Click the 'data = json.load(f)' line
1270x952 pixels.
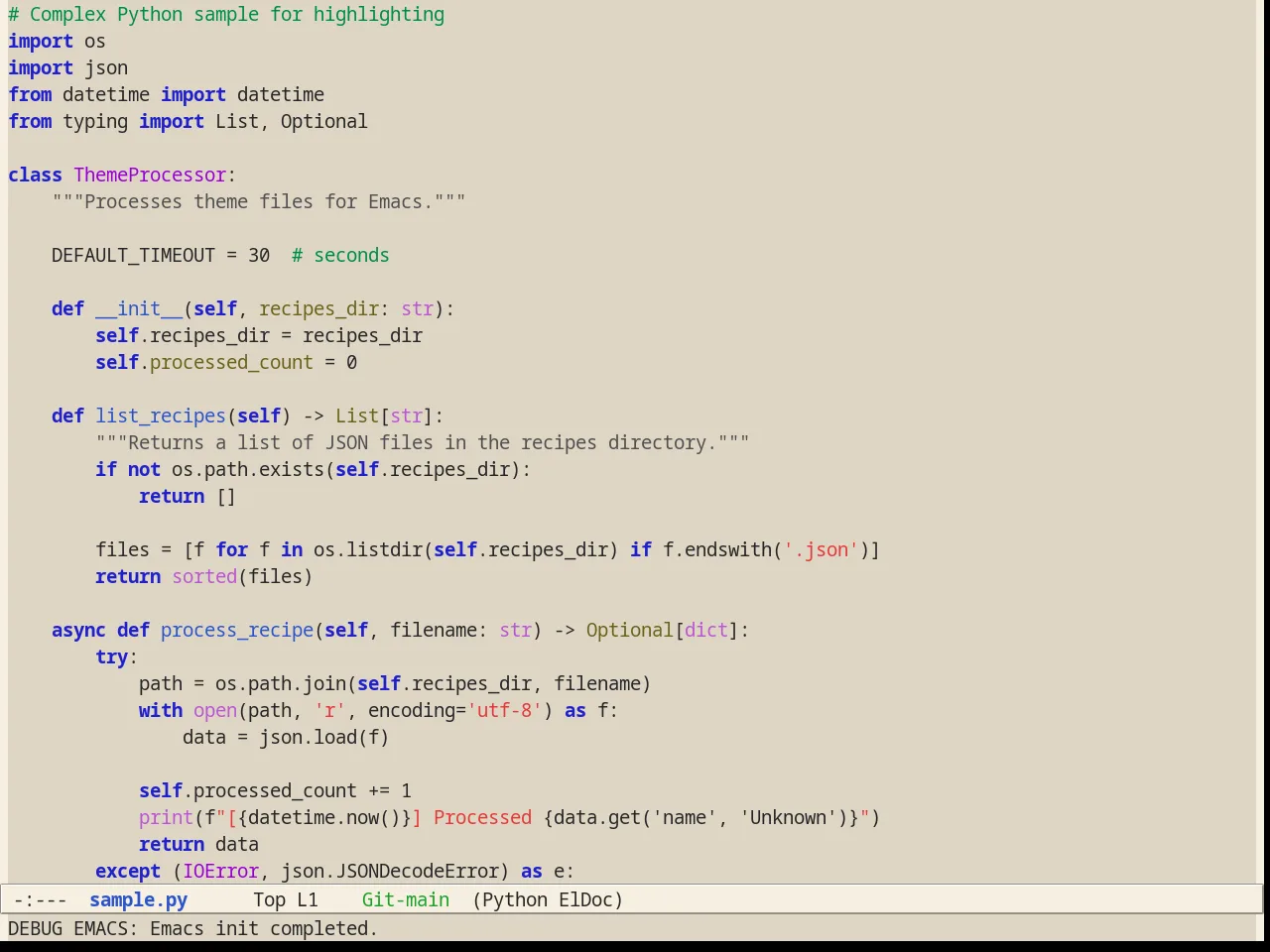pyautogui.click(x=286, y=737)
